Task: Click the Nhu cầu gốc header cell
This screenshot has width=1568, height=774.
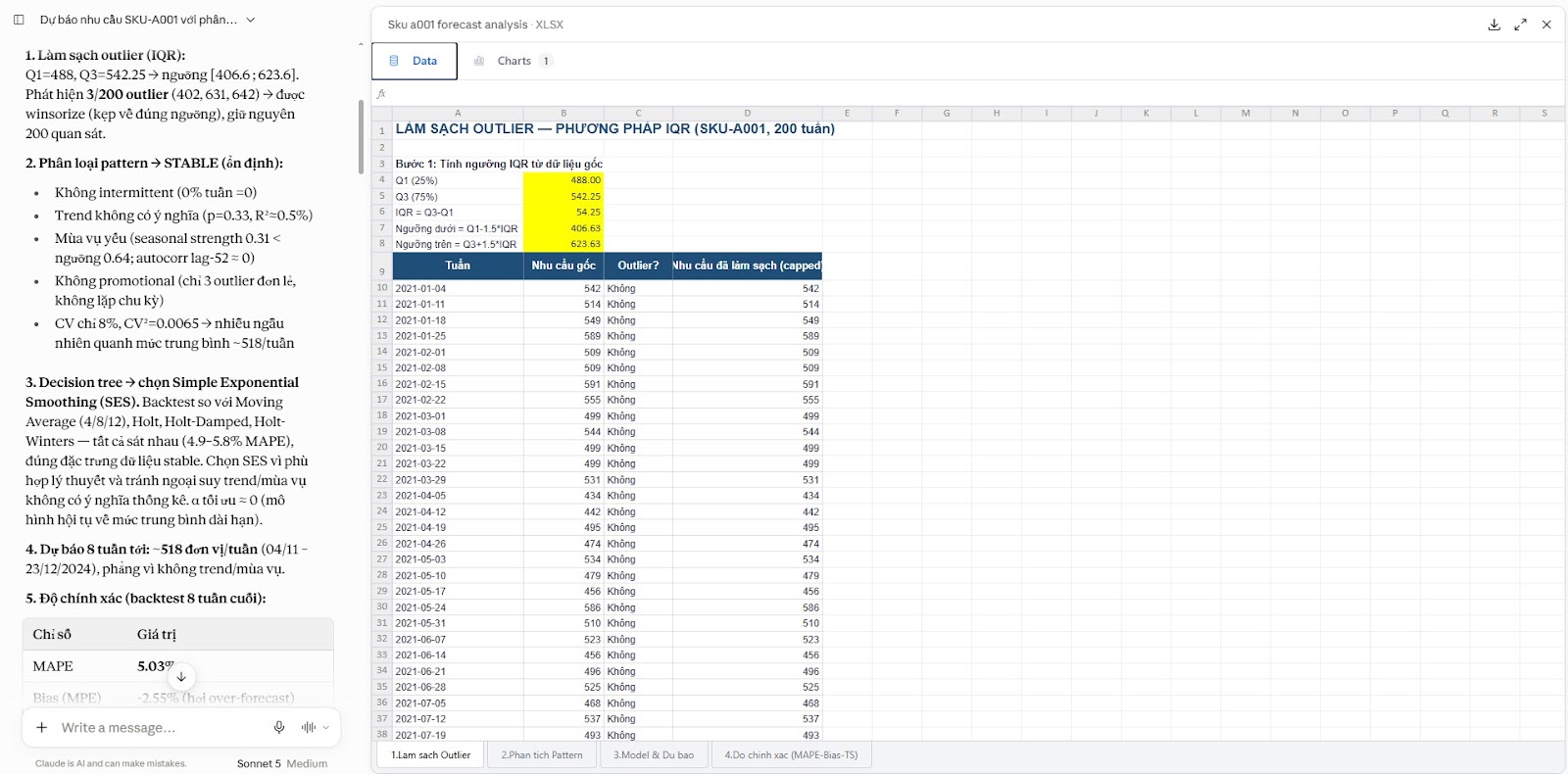Action: (563, 266)
